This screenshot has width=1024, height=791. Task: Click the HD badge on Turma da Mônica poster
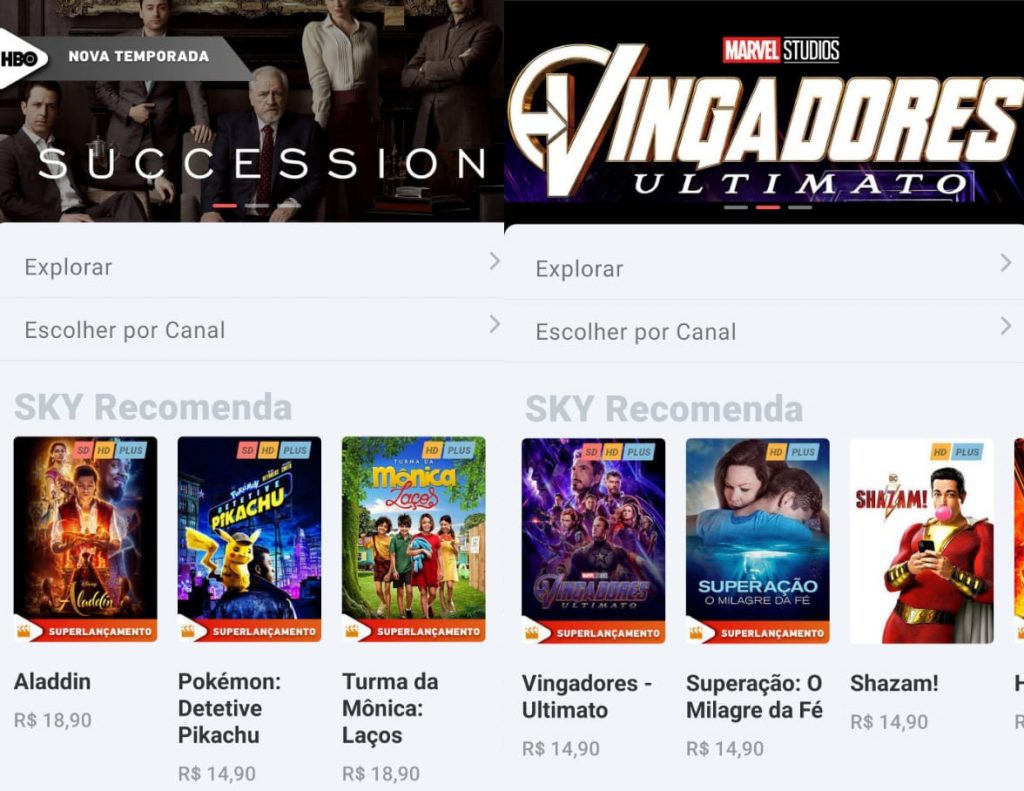(x=432, y=450)
